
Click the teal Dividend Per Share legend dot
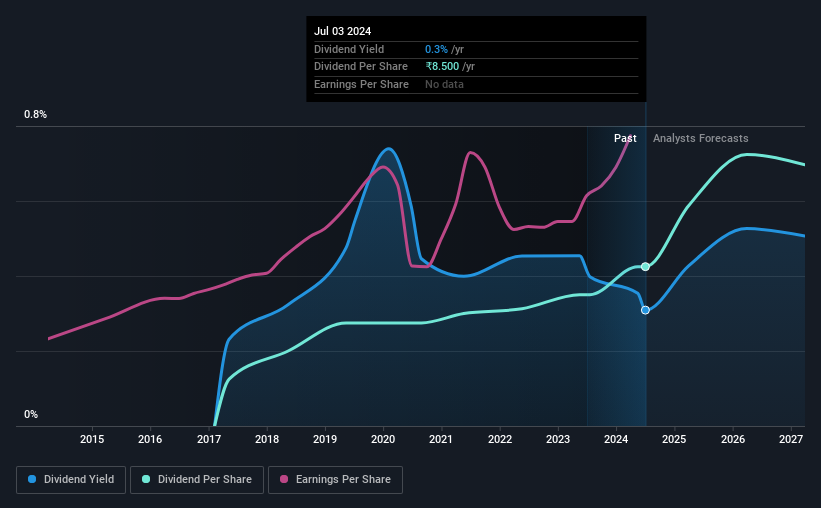[x=146, y=479]
